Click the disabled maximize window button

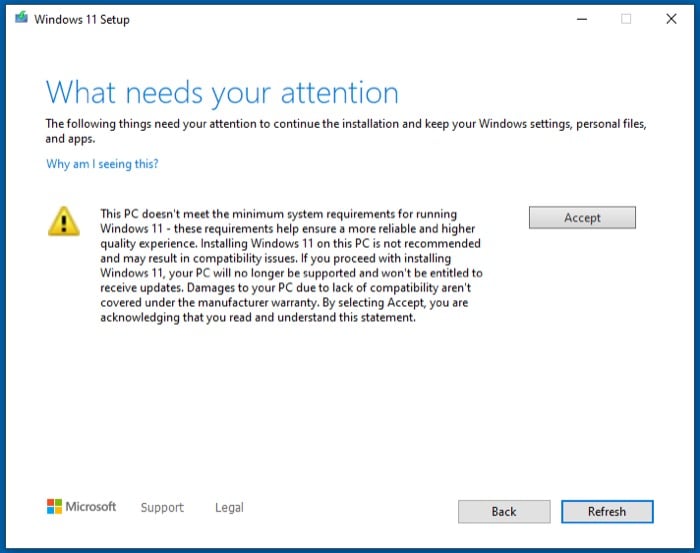click(x=626, y=19)
